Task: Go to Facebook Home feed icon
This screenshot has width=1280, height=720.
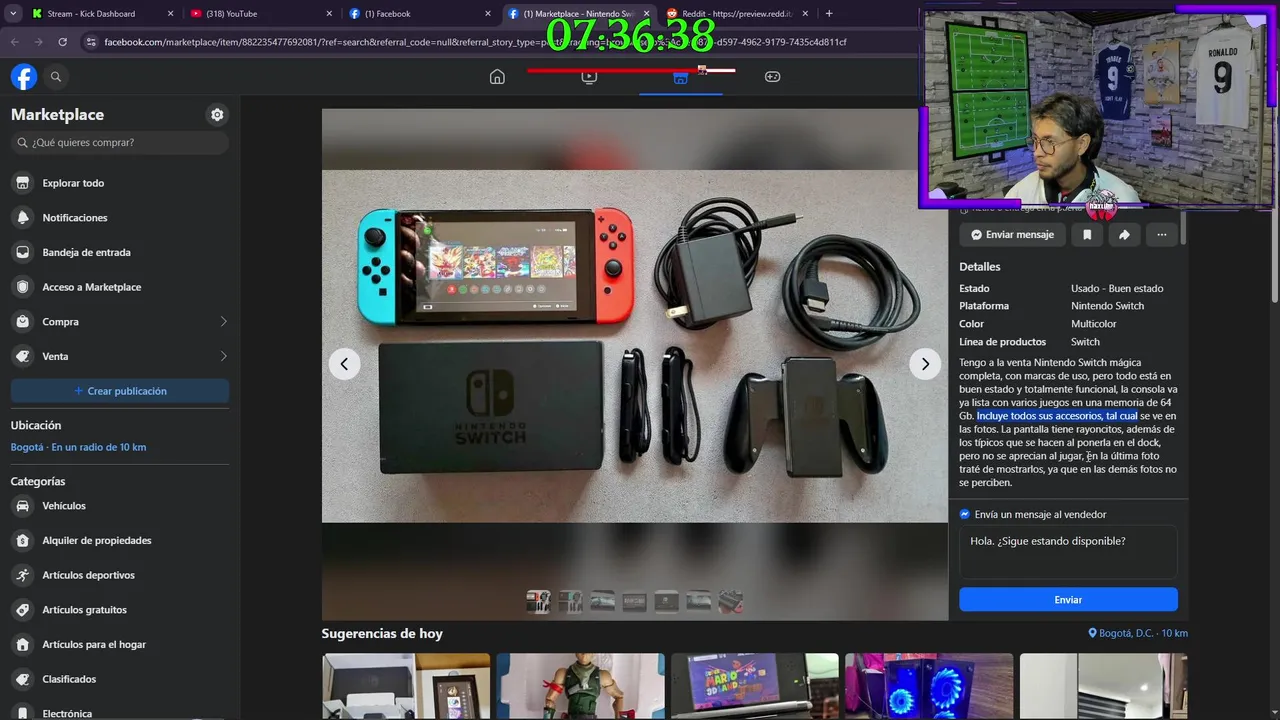Action: [x=497, y=77]
